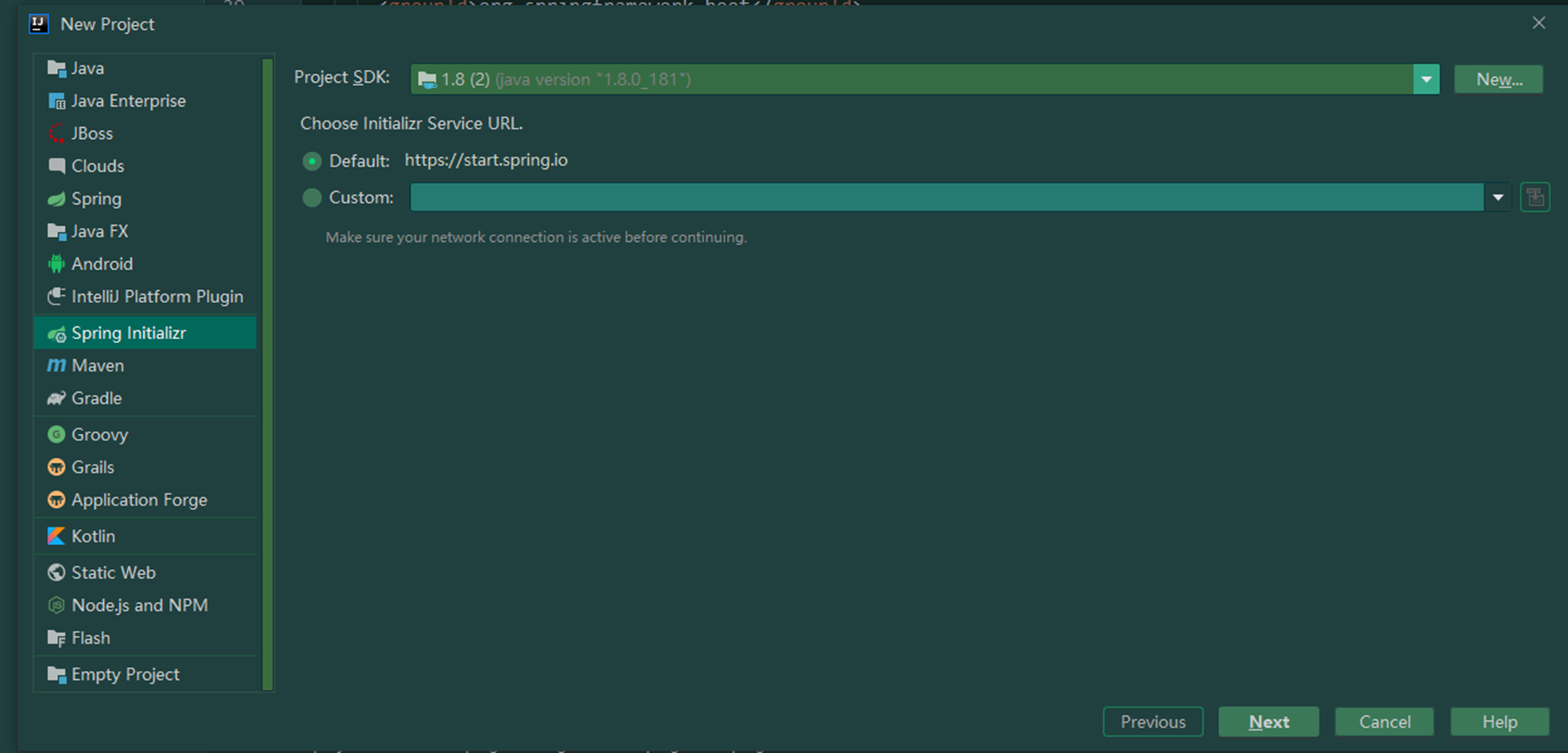
Task: Click the Application Forge icon
Action: tap(56, 500)
